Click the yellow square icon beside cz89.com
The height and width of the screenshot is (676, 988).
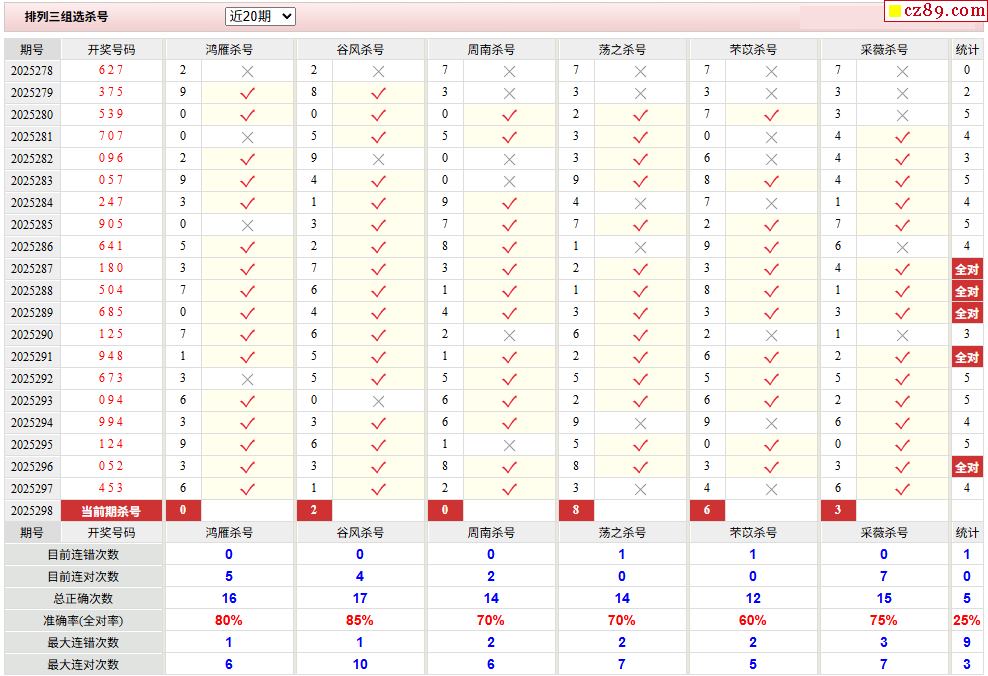point(894,11)
